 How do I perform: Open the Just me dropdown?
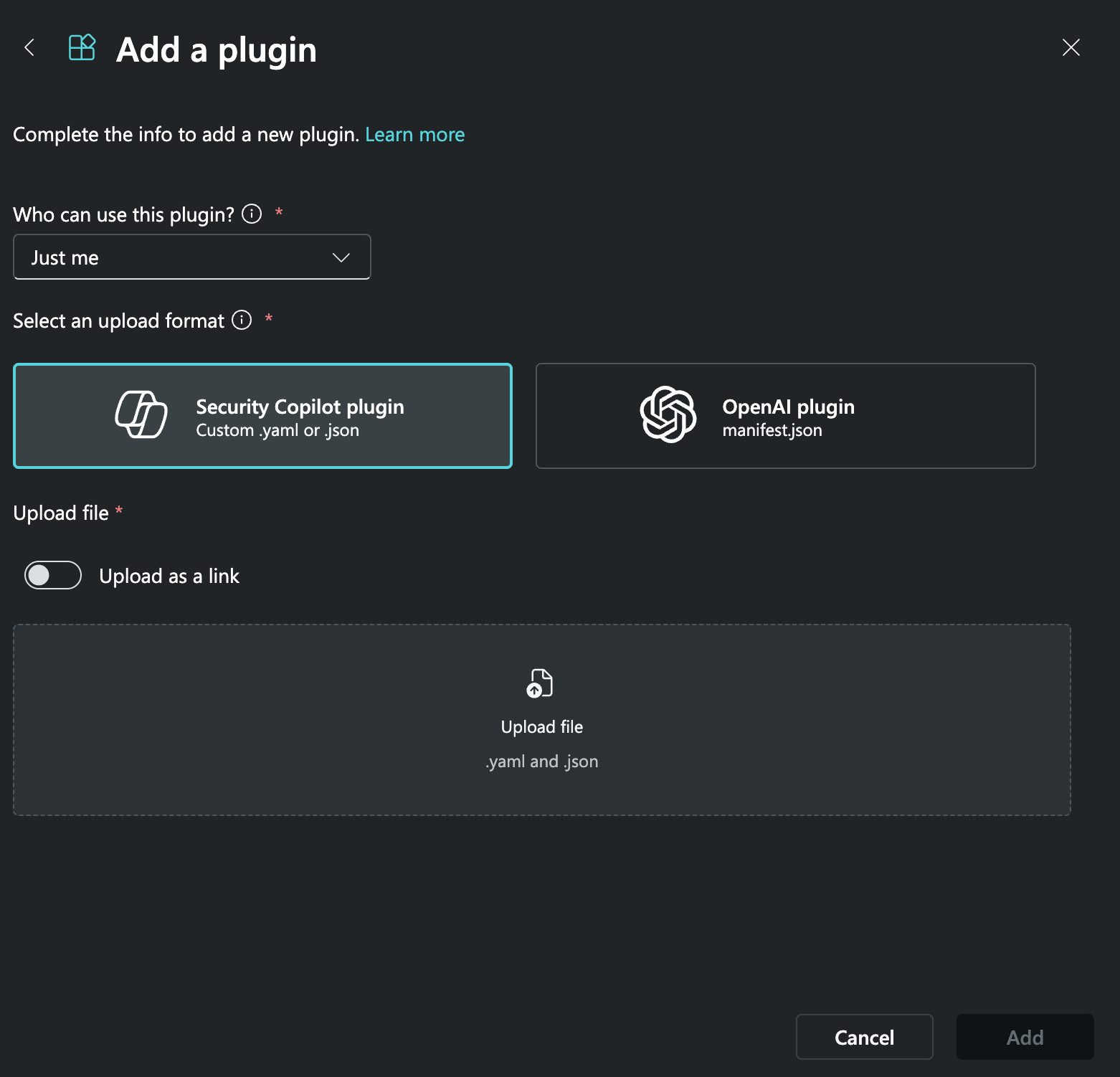[x=191, y=257]
